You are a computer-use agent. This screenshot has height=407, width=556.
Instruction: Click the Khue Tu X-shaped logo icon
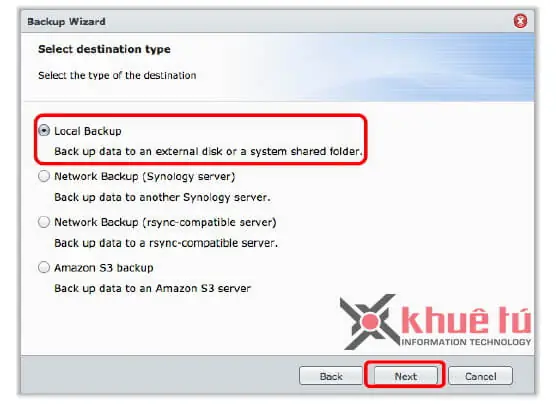pos(370,322)
